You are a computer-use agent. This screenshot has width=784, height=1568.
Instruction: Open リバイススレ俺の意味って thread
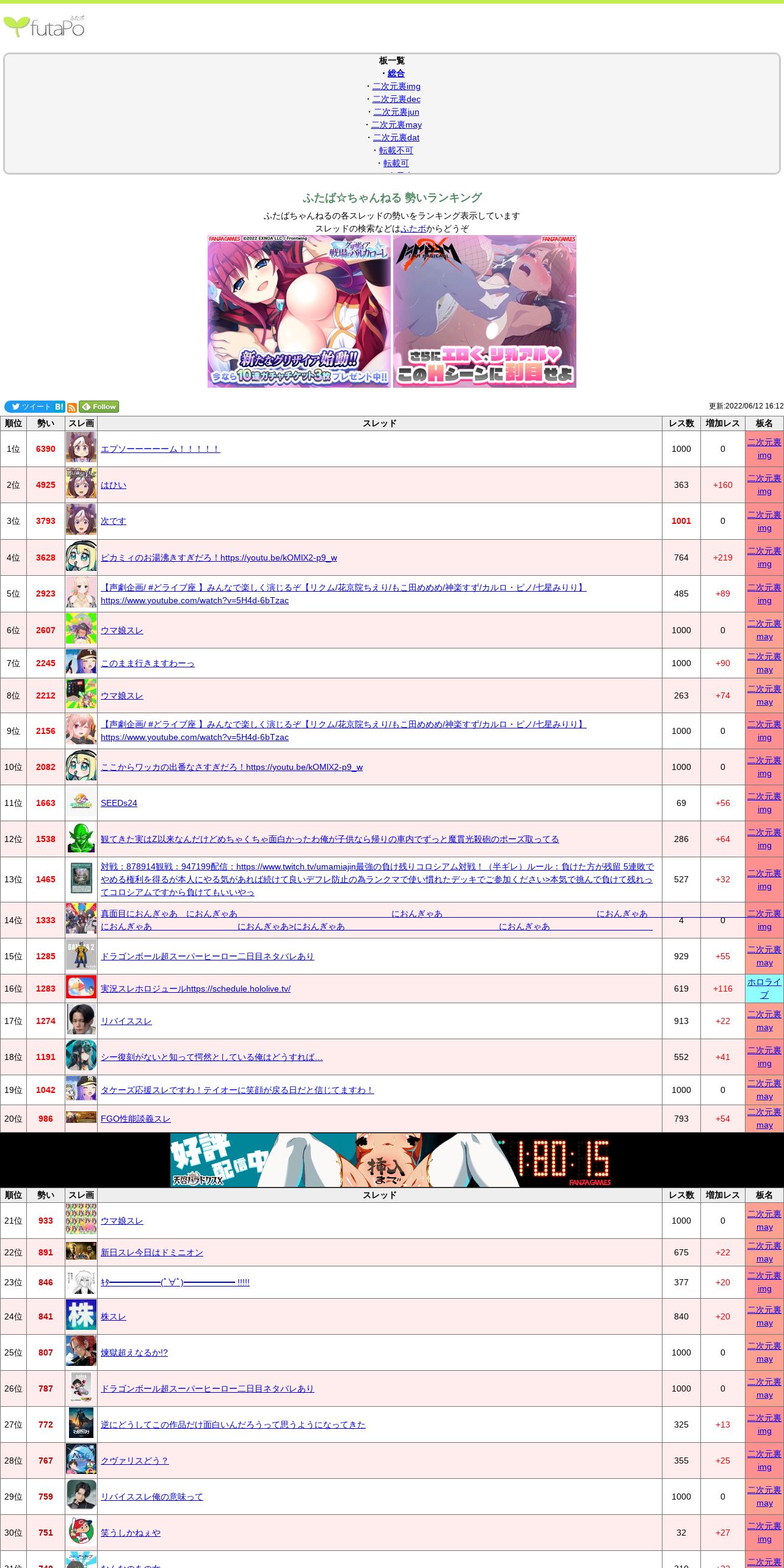(152, 1497)
